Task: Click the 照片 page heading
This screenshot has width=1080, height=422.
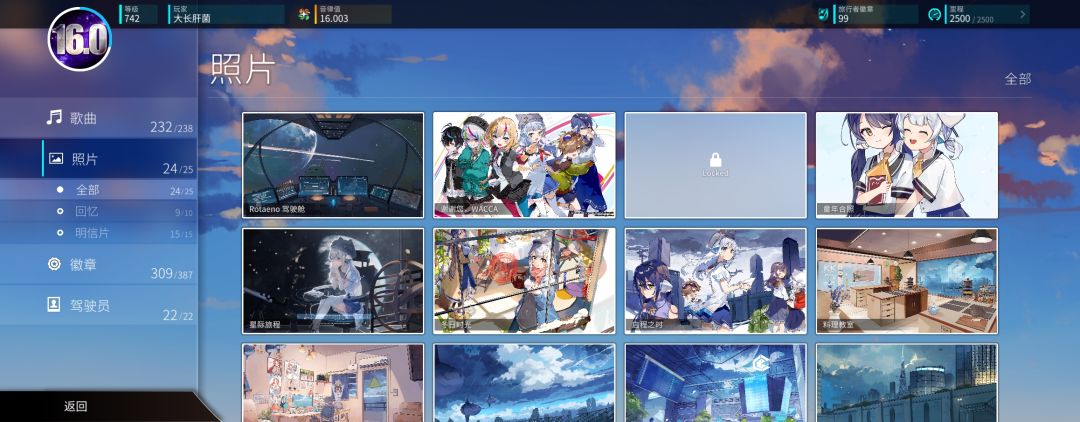Action: tap(242, 69)
